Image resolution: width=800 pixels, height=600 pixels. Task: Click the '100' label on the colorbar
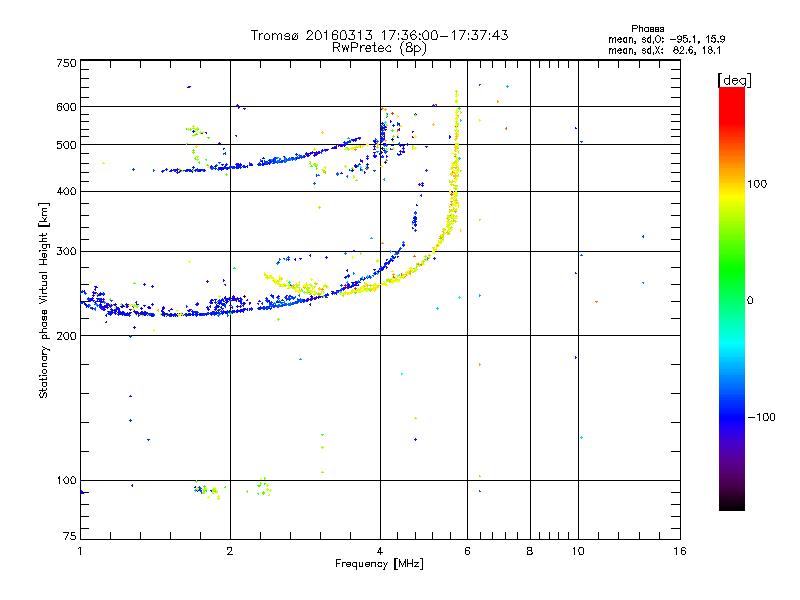pos(757,184)
